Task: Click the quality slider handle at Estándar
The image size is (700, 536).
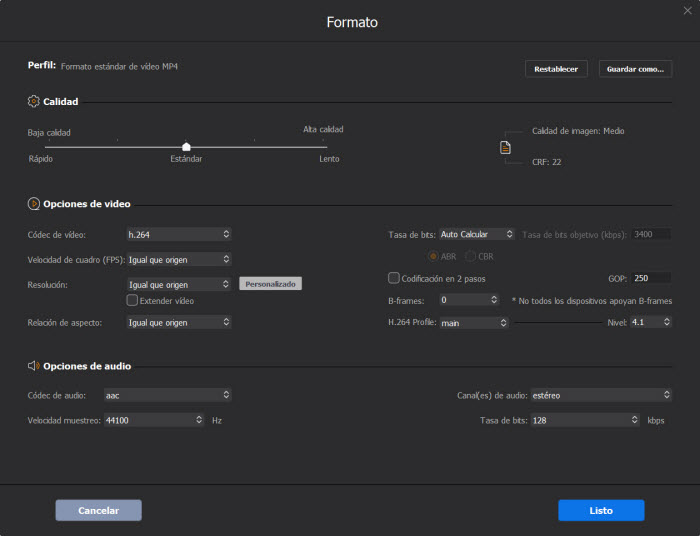Action: click(x=186, y=146)
